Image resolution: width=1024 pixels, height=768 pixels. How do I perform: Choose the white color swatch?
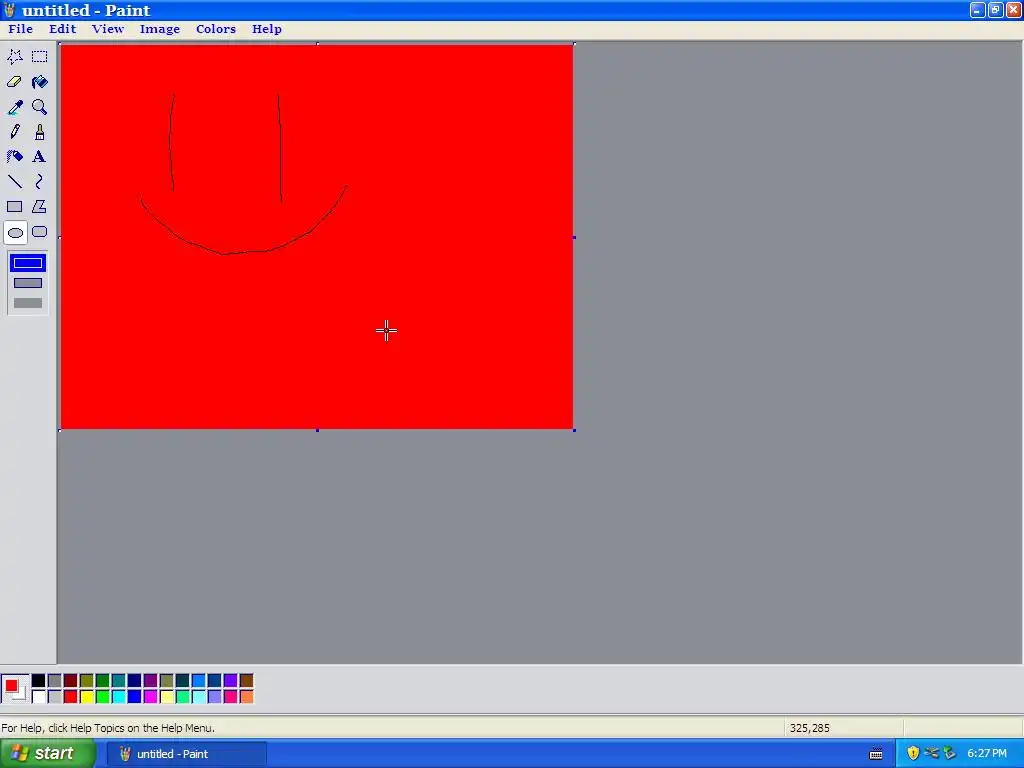click(x=39, y=697)
